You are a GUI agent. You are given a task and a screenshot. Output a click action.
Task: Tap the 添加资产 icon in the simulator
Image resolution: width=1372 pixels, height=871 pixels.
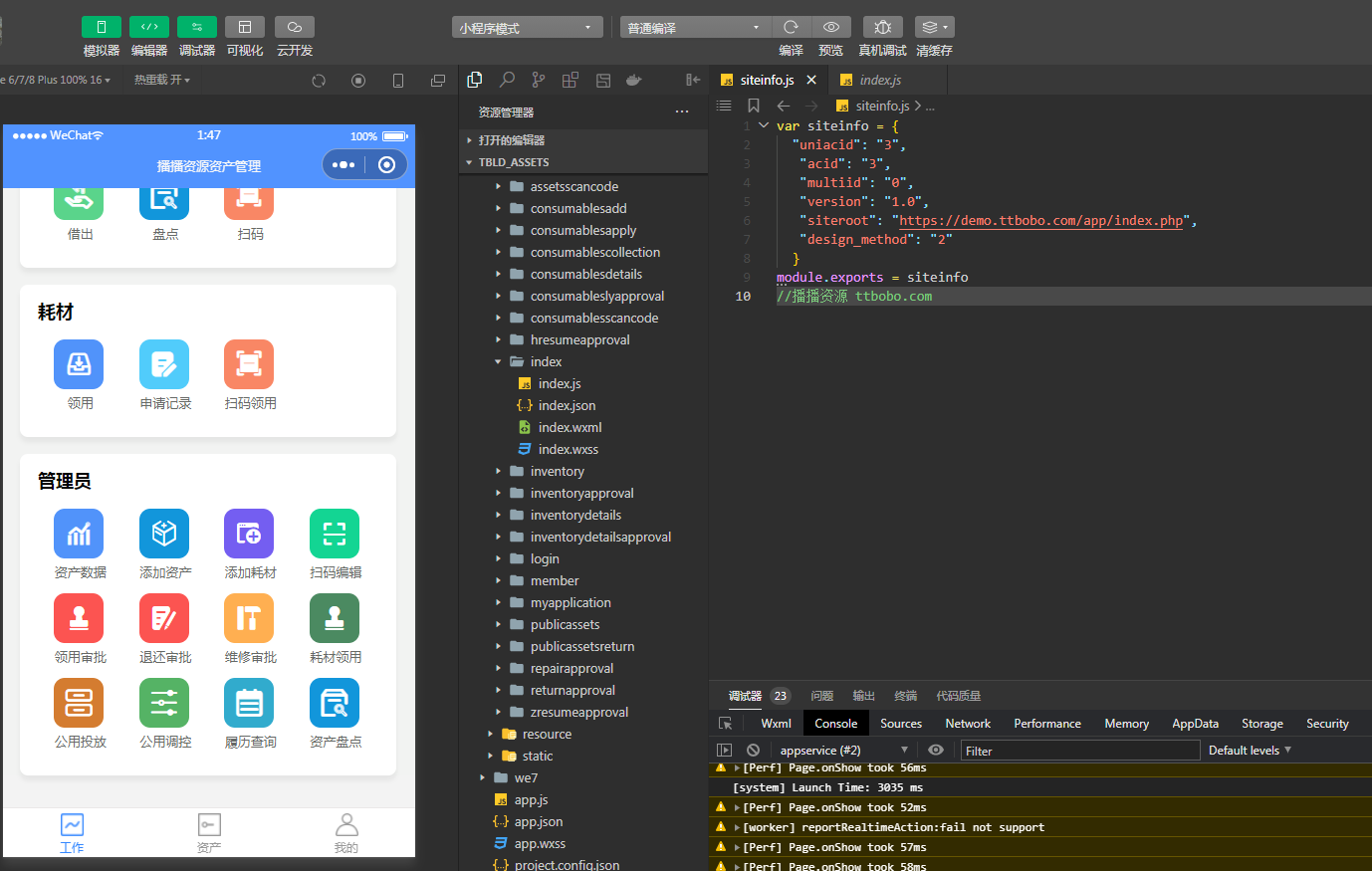(x=164, y=534)
